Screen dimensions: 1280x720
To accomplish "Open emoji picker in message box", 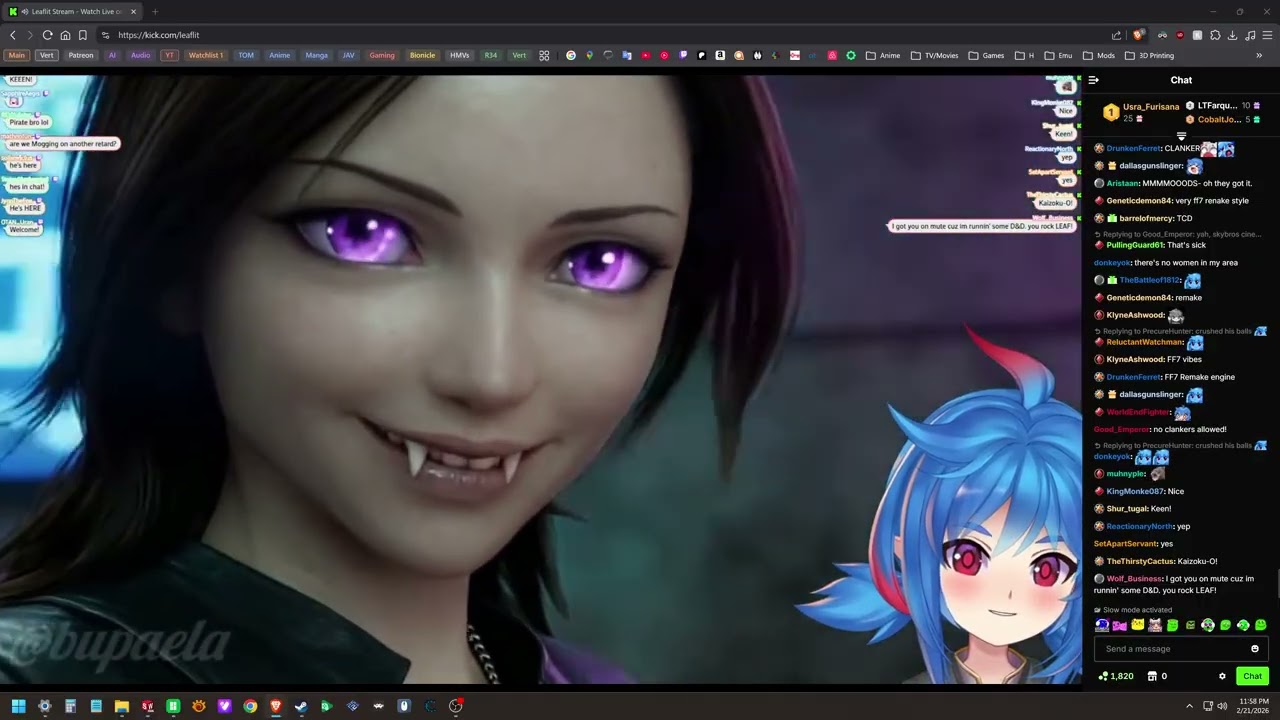I will pos(1255,649).
